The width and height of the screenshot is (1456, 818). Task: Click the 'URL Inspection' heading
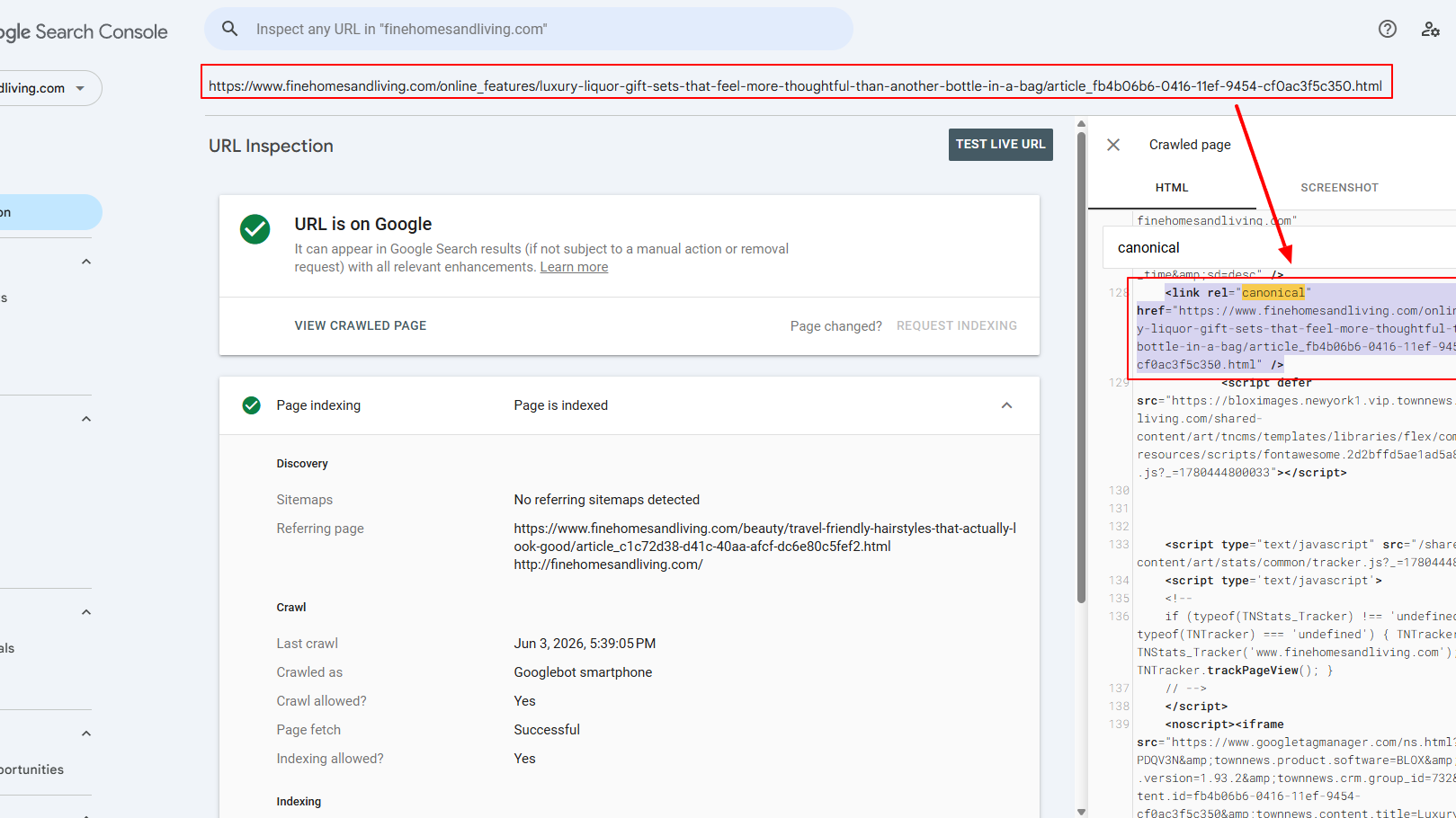[271, 146]
